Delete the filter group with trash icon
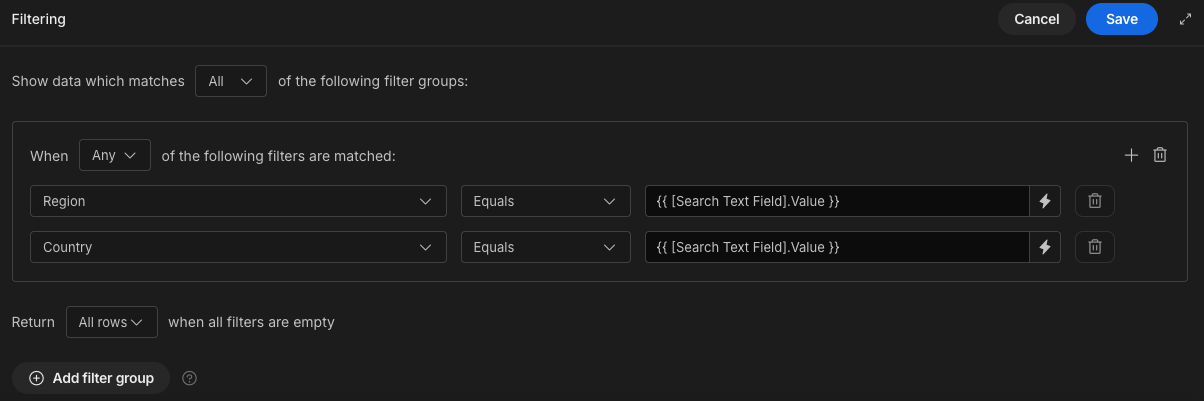Viewport: 1204px width, 401px height. click(1160, 155)
